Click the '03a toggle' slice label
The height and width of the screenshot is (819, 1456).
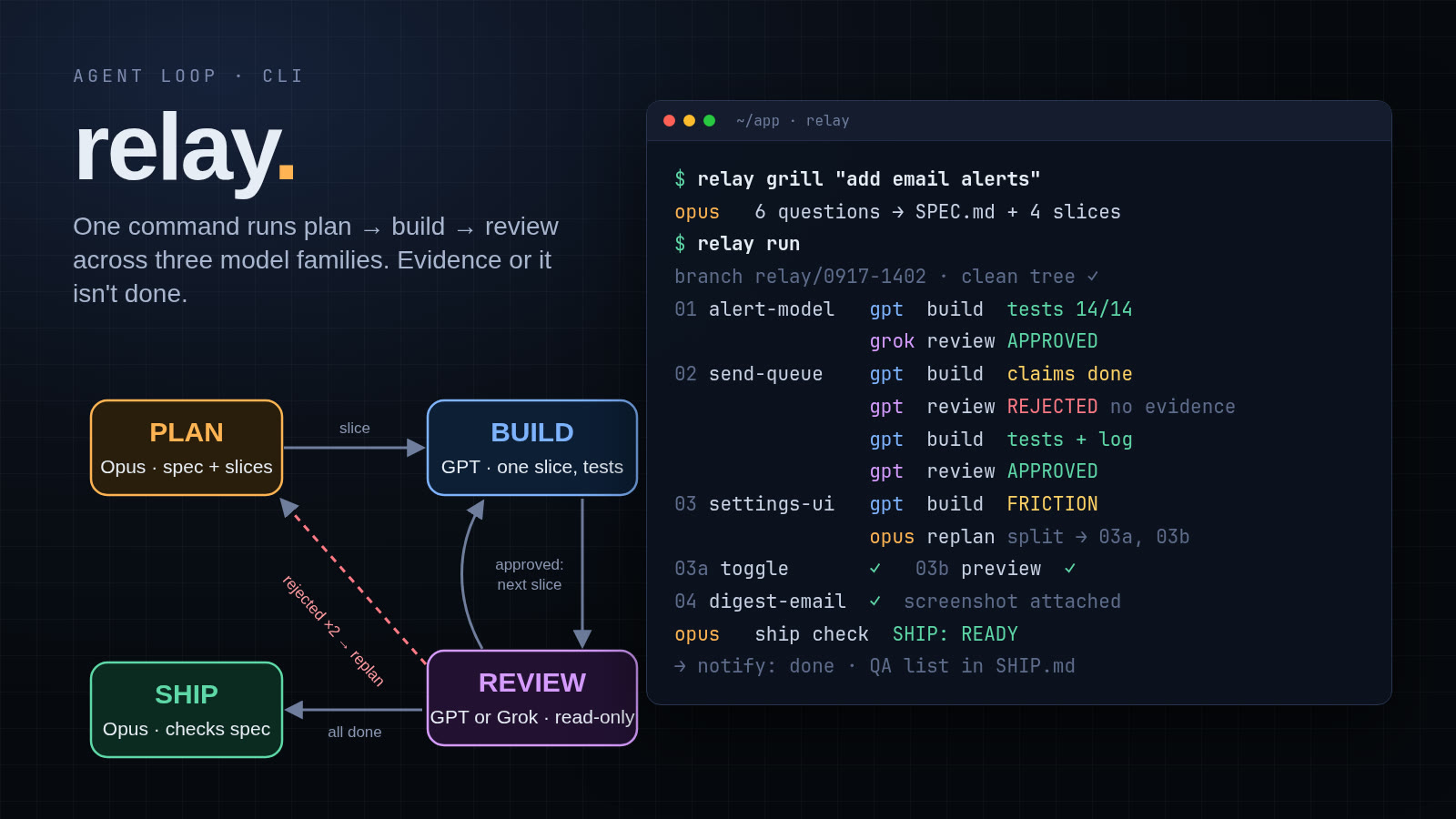point(732,569)
